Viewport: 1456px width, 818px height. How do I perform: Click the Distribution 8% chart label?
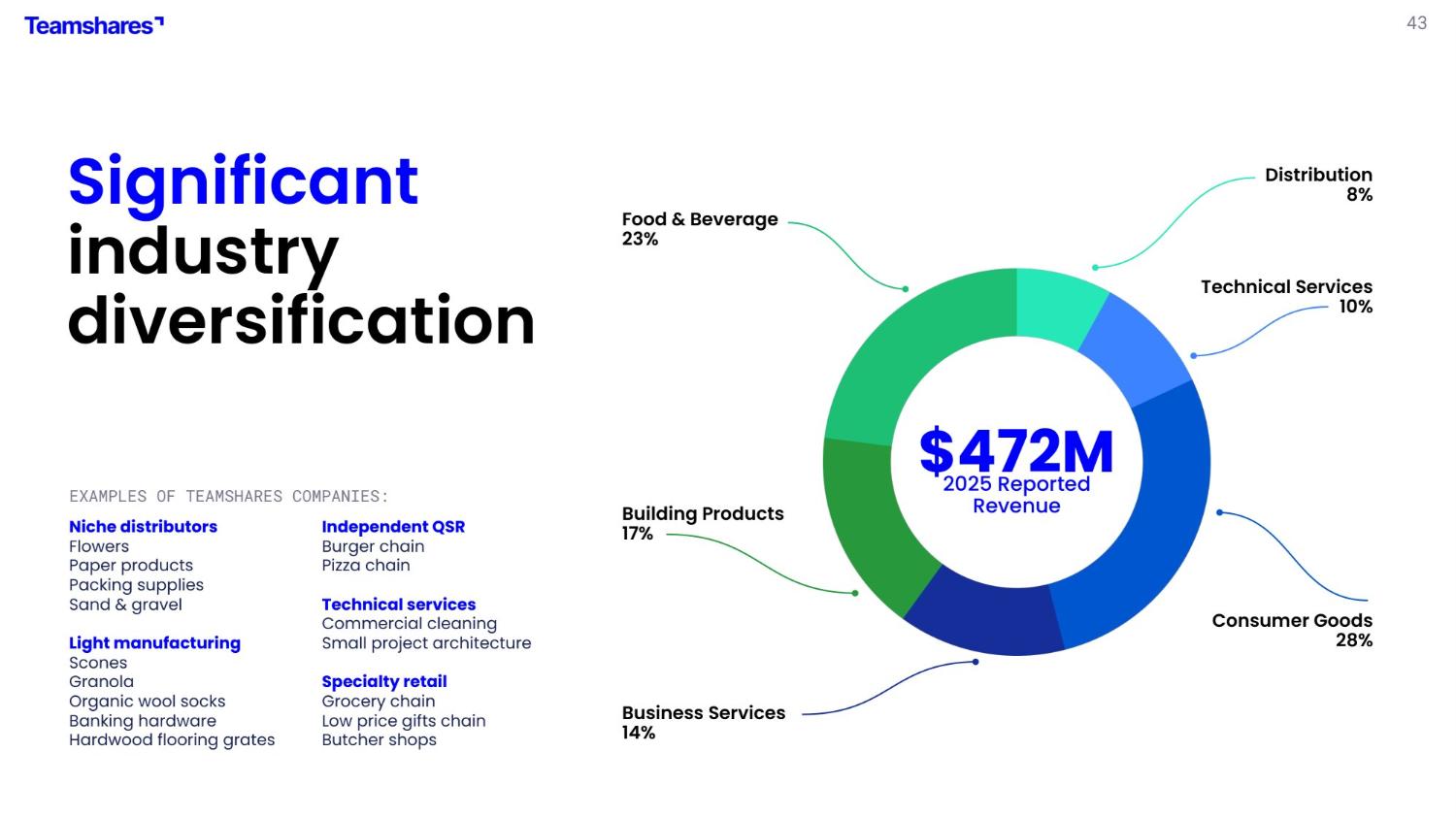(1317, 184)
